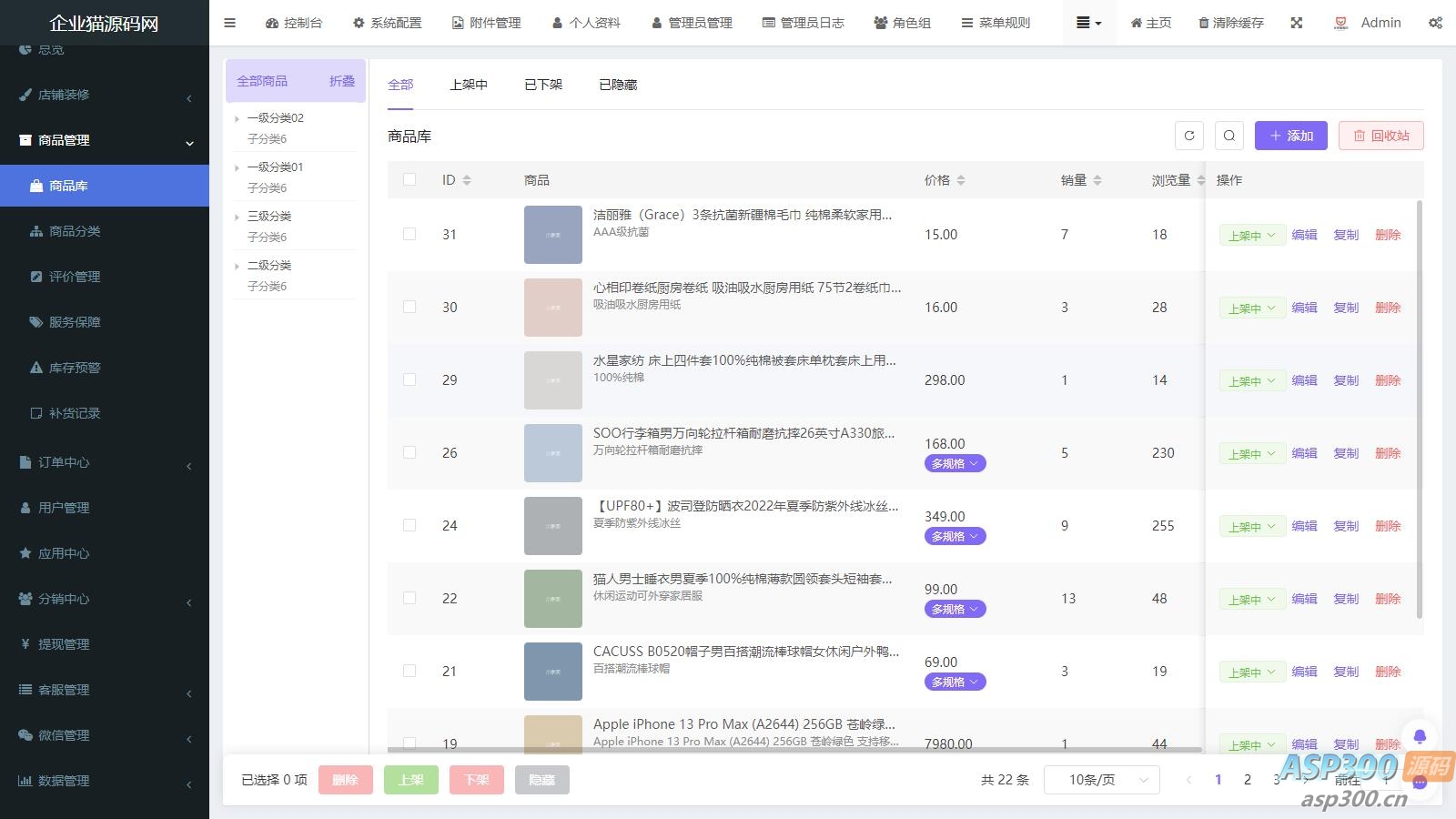Switch to the 已下架 tab

coord(542,84)
